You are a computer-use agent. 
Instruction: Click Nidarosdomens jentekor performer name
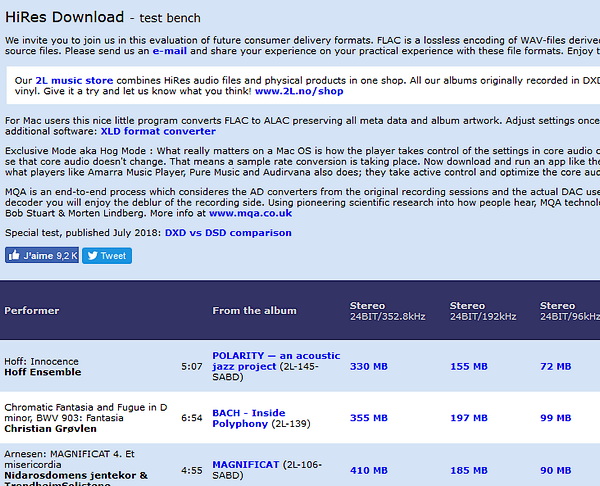click(76, 478)
